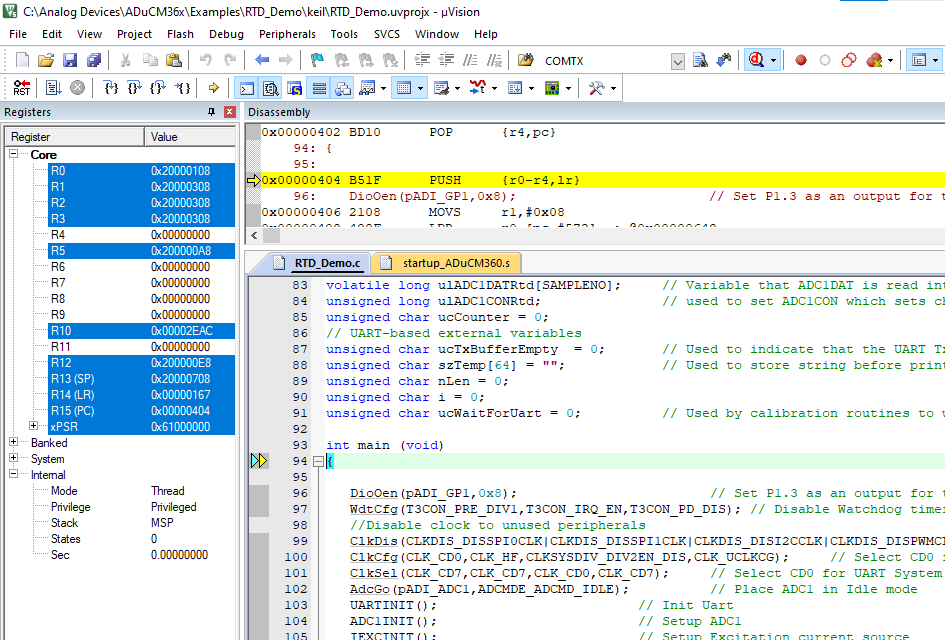Click Run to Cursor Line icon
The image size is (945, 640).
[182, 88]
